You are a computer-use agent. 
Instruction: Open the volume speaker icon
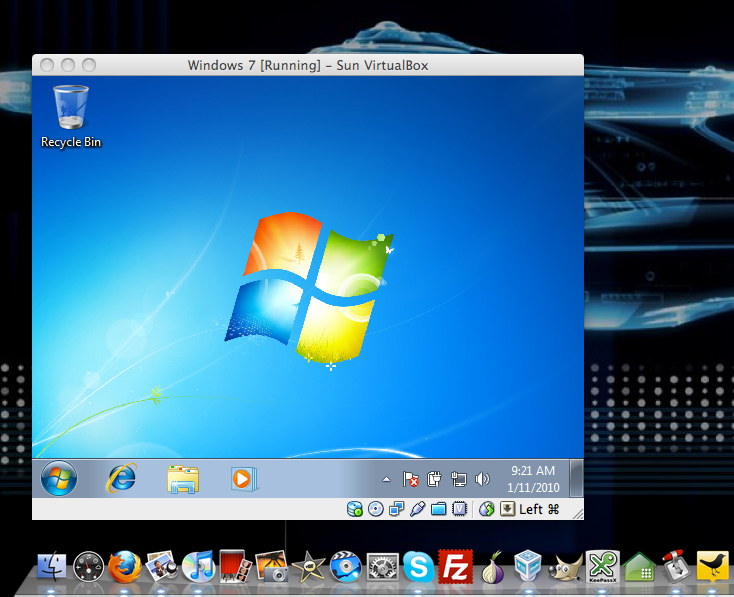pos(482,479)
